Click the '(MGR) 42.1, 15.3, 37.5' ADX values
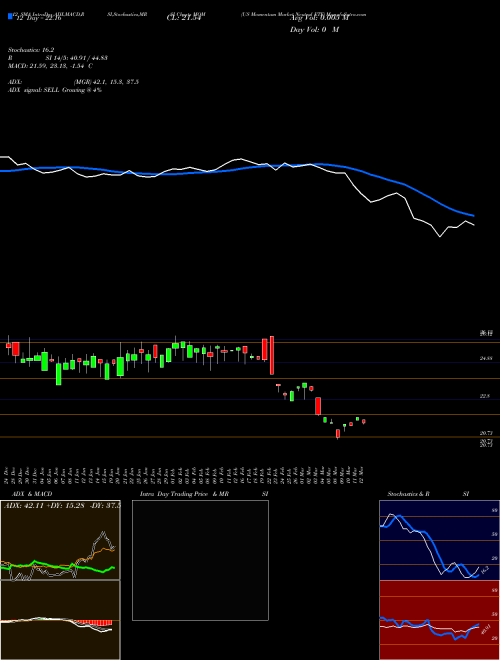 click(x=106, y=82)
